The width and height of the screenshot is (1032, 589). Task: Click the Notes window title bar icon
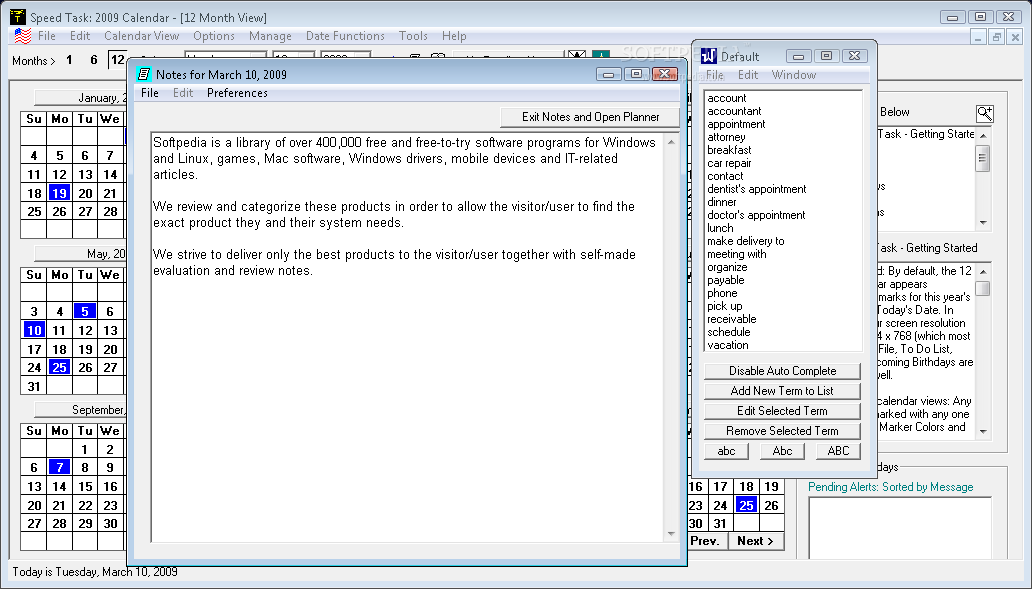143,74
